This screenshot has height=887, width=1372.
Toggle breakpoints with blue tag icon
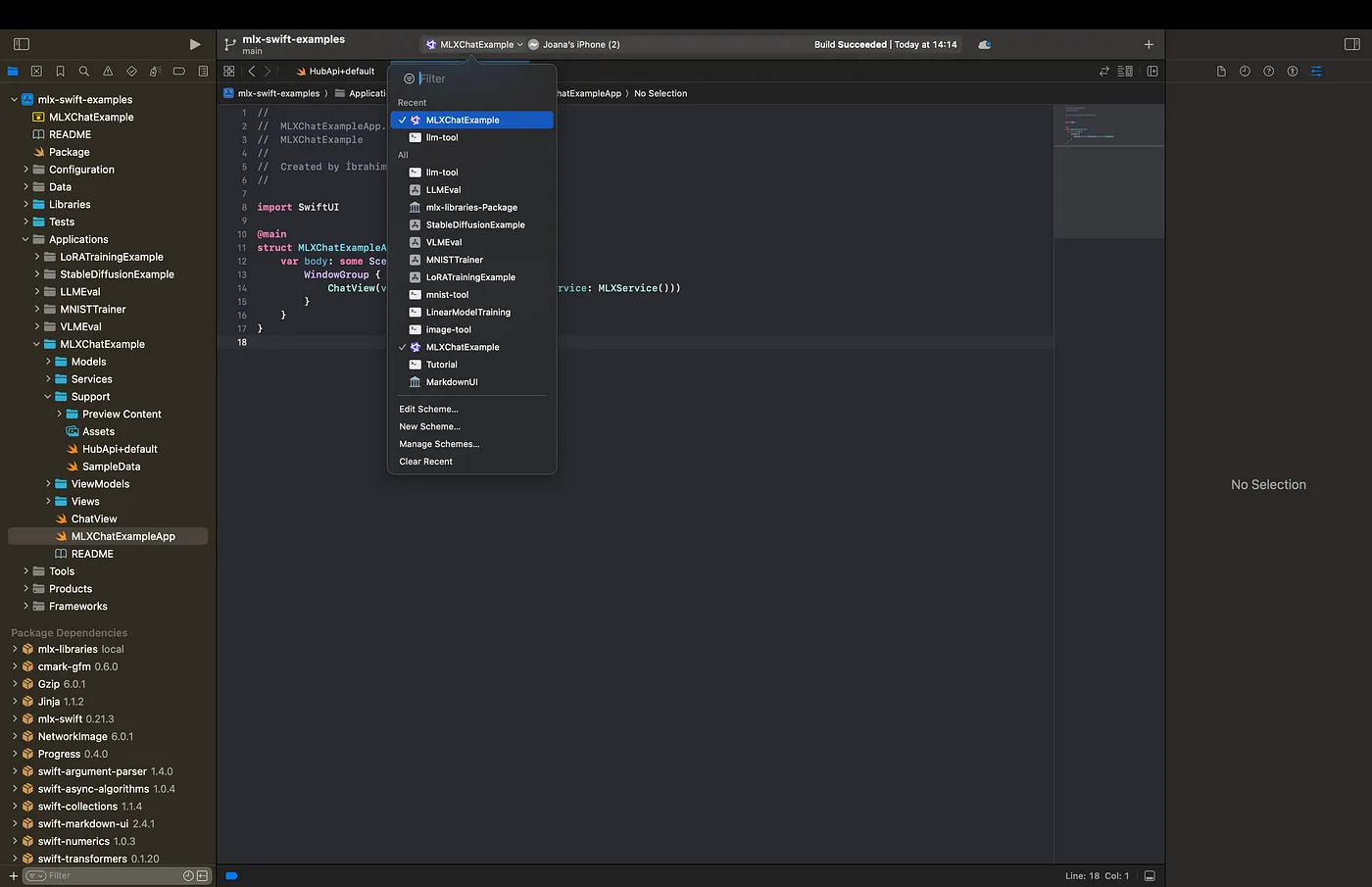tap(231, 875)
